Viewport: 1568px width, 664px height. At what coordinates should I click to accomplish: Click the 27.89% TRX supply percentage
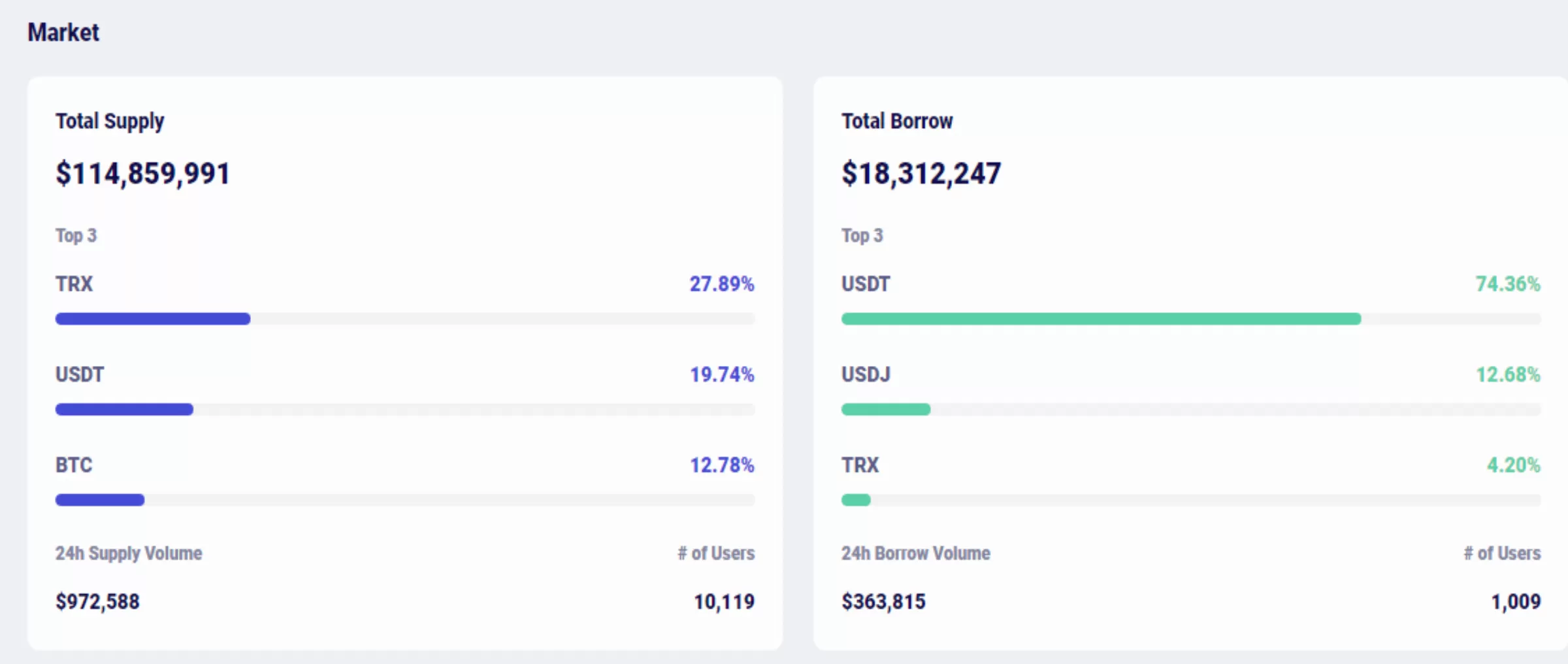tap(722, 284)
